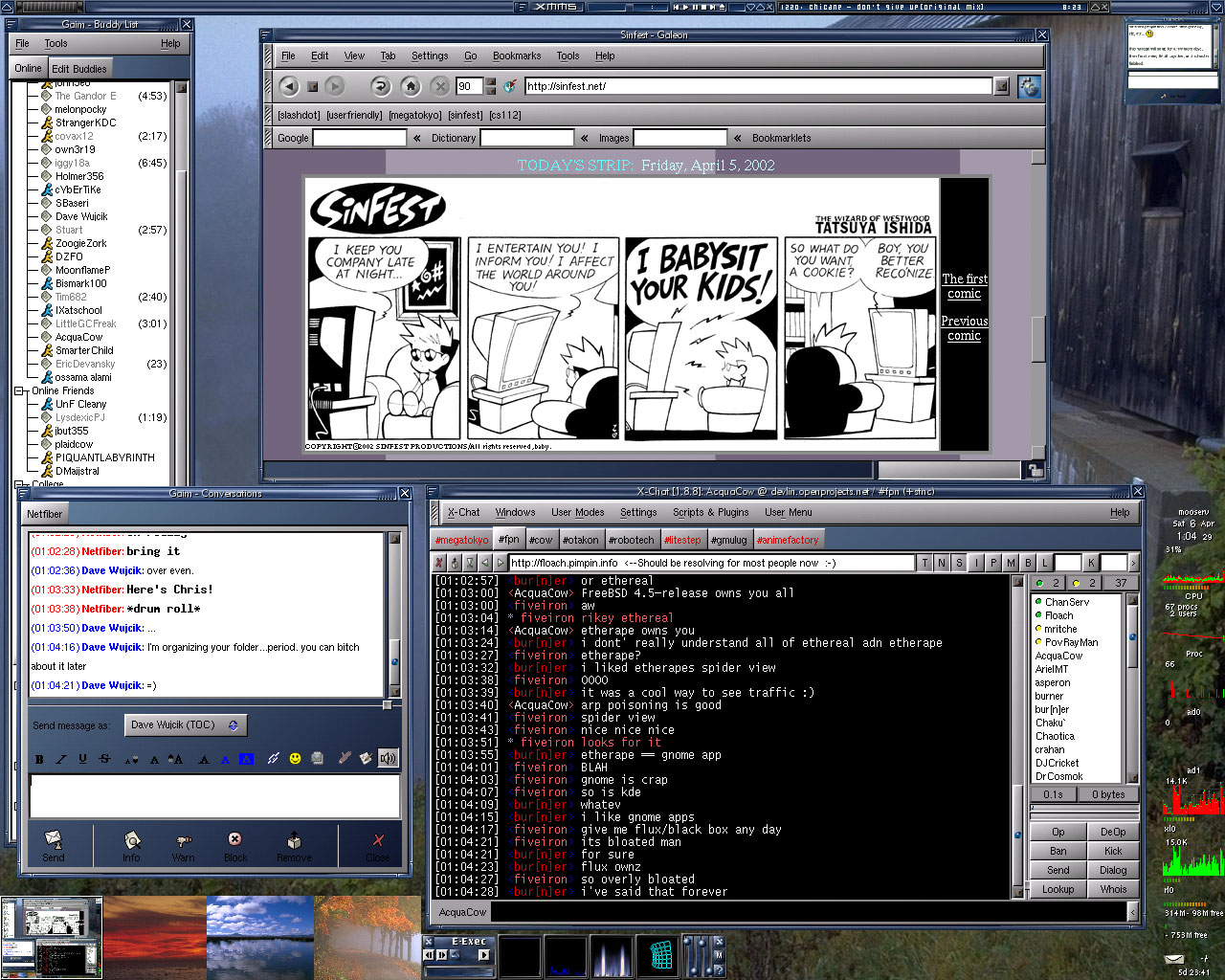Select the sunset desktop pager thumbnail

coord(155,937)
